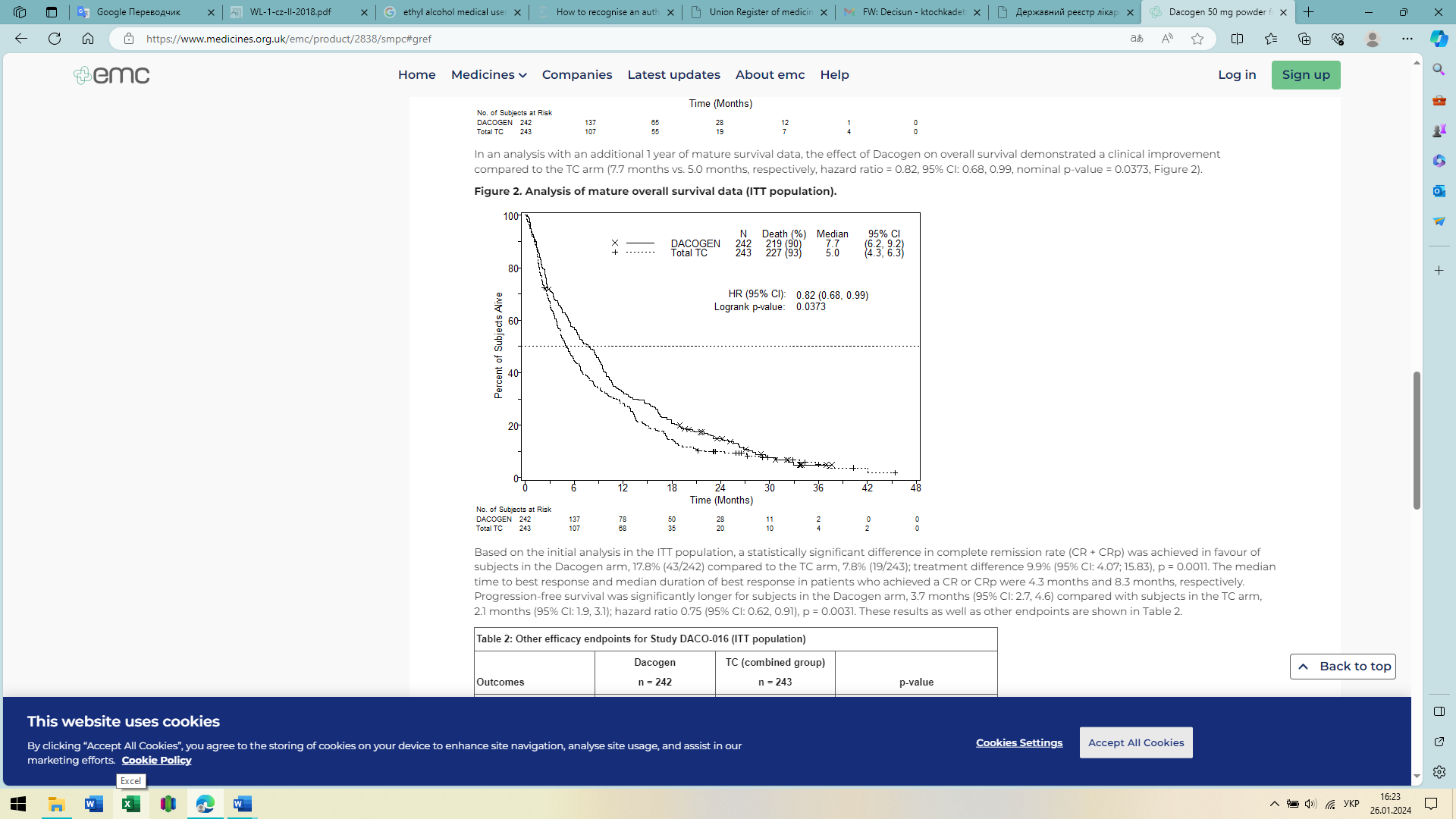Refresh the page with reload icon
Viewport: 1456px width, 819px height.
55,39
